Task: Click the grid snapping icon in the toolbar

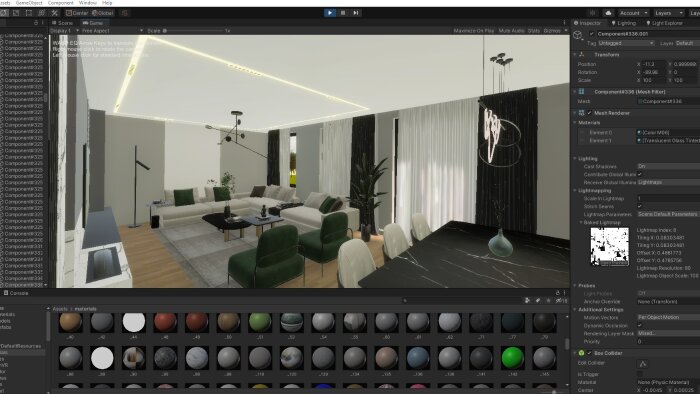Action: [x=125, y=13]
